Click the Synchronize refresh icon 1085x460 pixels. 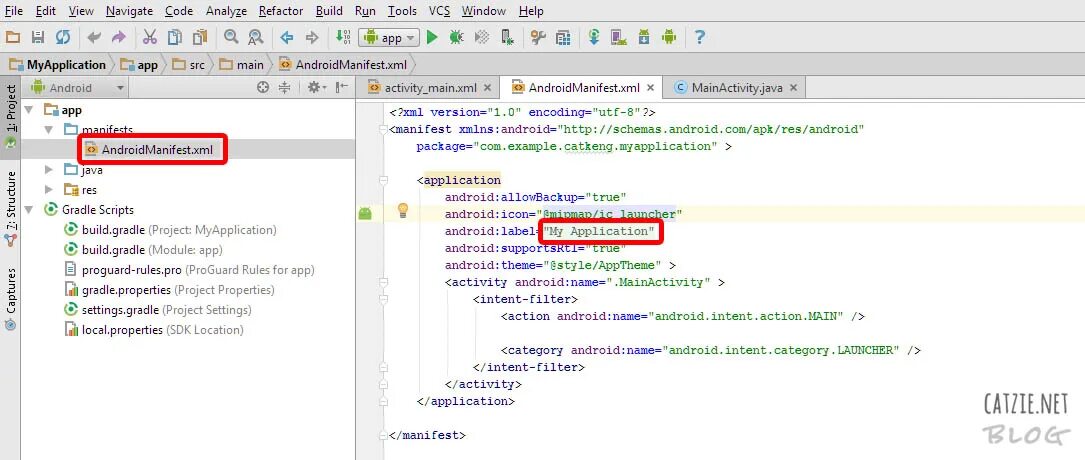(63, 37)
